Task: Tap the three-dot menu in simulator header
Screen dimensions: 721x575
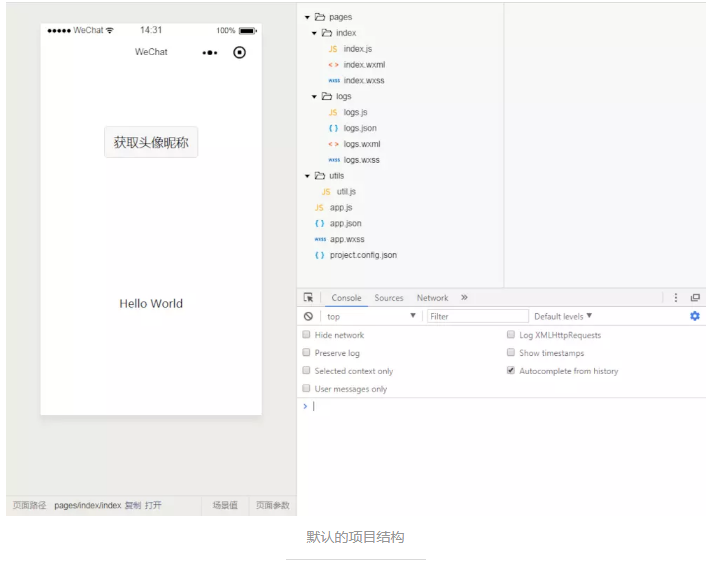Action: (210, 52)
